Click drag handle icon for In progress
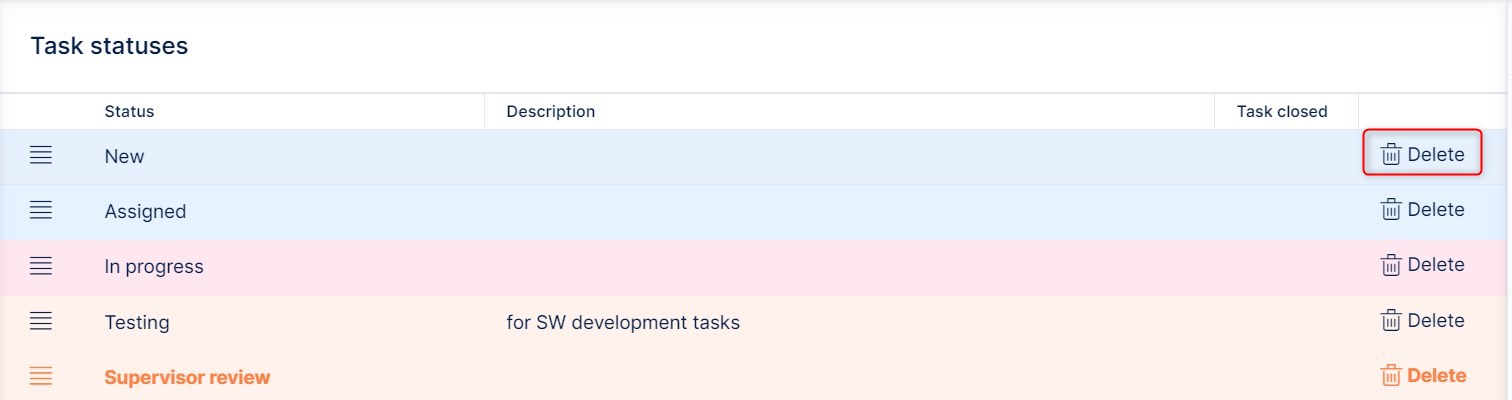Image resolution: width=1512 pixels, height=400 pixels. pos(40,266)
